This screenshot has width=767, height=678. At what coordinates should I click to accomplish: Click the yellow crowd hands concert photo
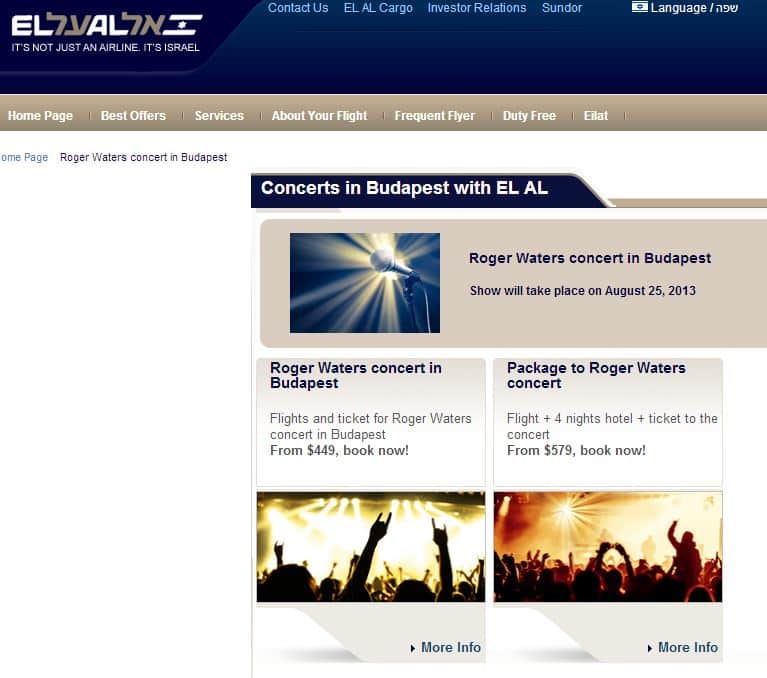click(371, 547)
